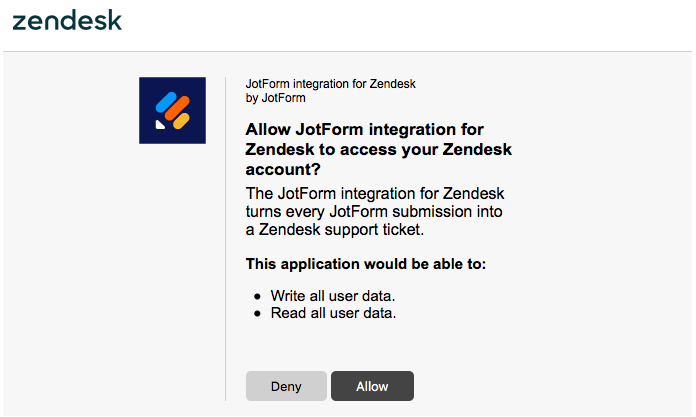Click the 'by JotForm' author text
The image size is (696, 417).
275,98
